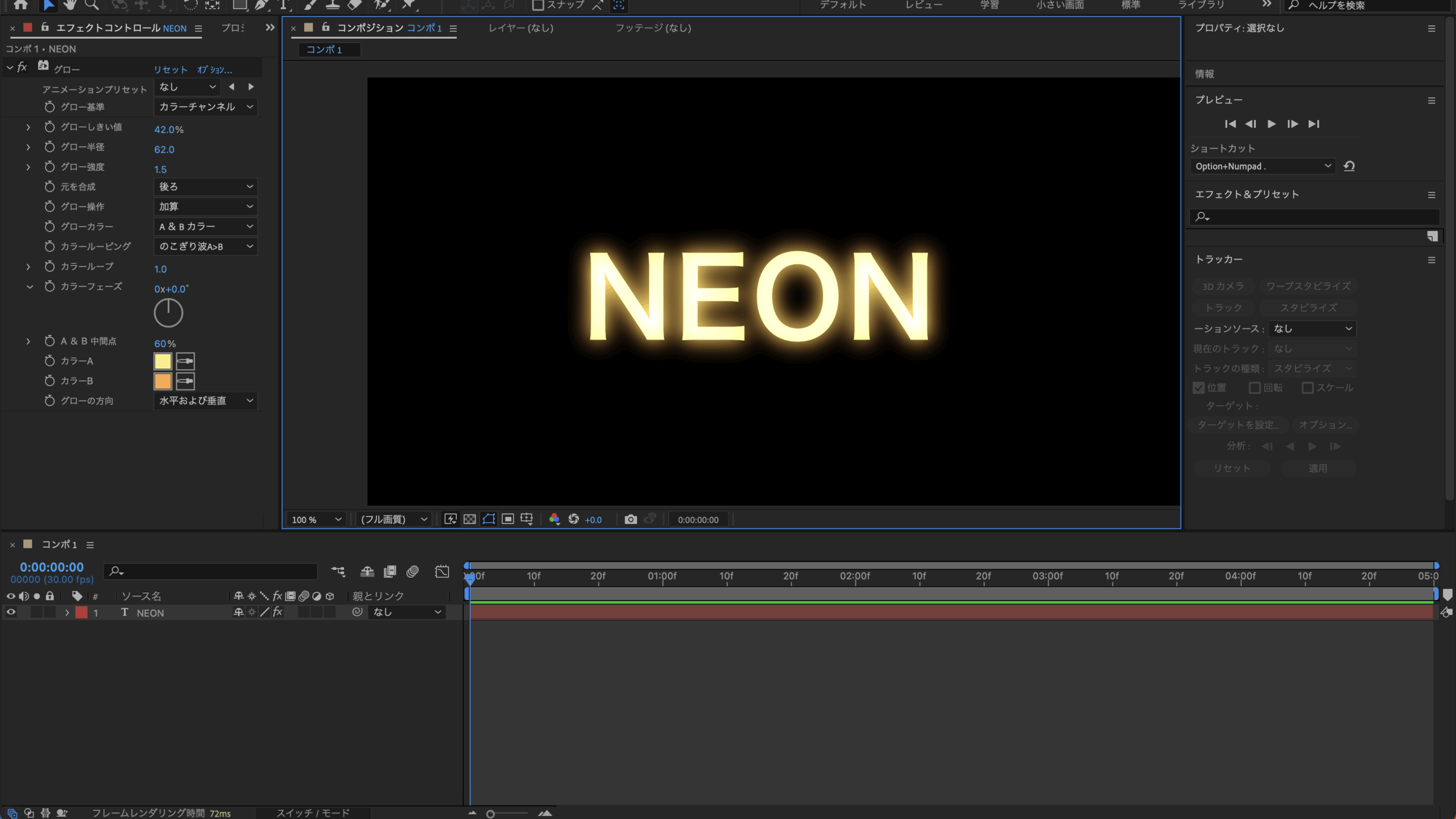
Task: Click the Color A eyedropper icon
Action: [185, 361]
